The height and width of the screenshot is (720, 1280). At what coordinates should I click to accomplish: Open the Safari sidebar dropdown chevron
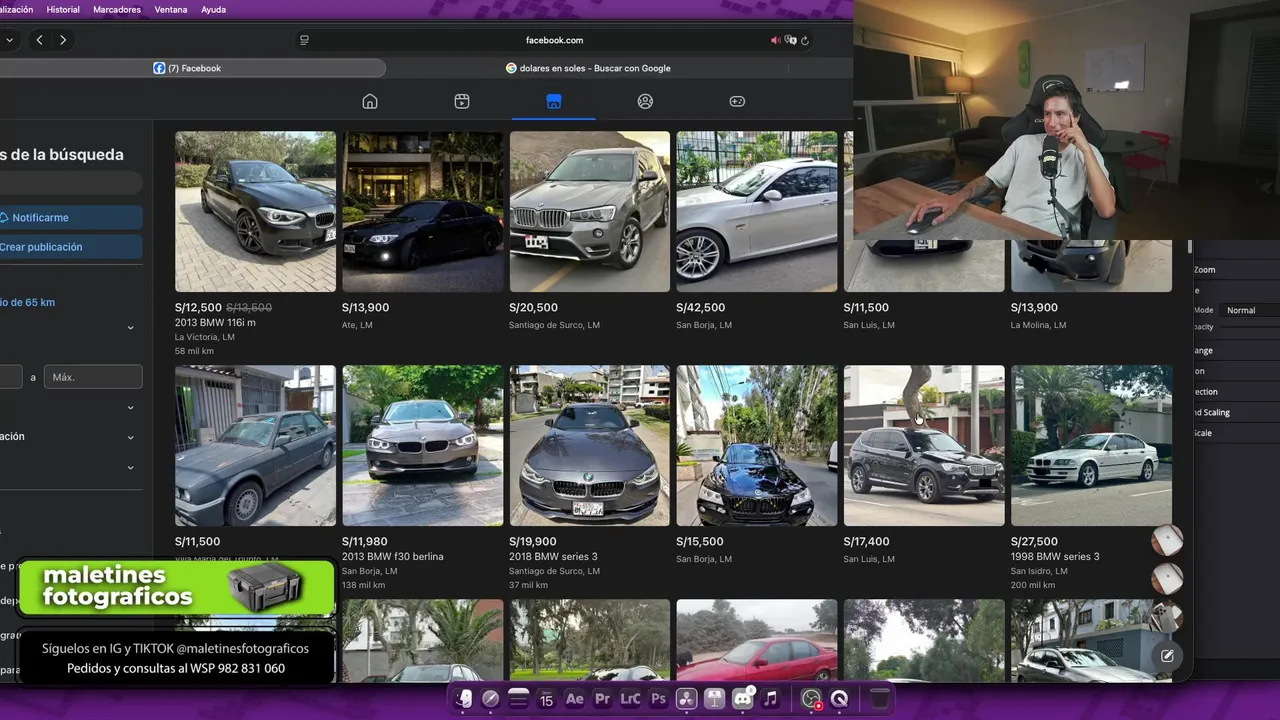9,40
